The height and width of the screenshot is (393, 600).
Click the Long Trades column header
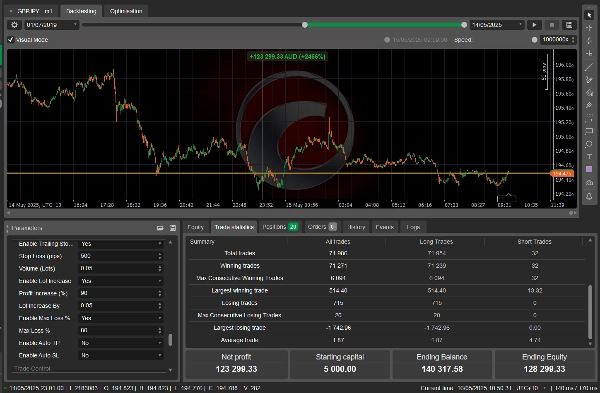click(x=436, y=241)
